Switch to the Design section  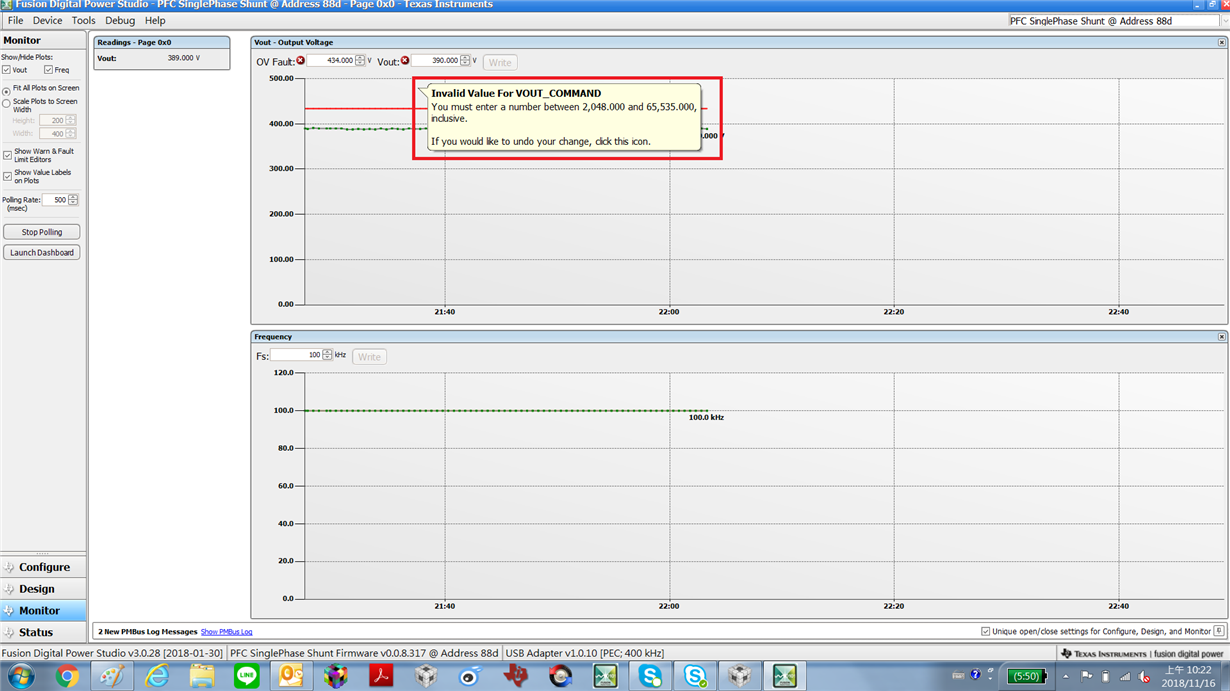(43, 589)
